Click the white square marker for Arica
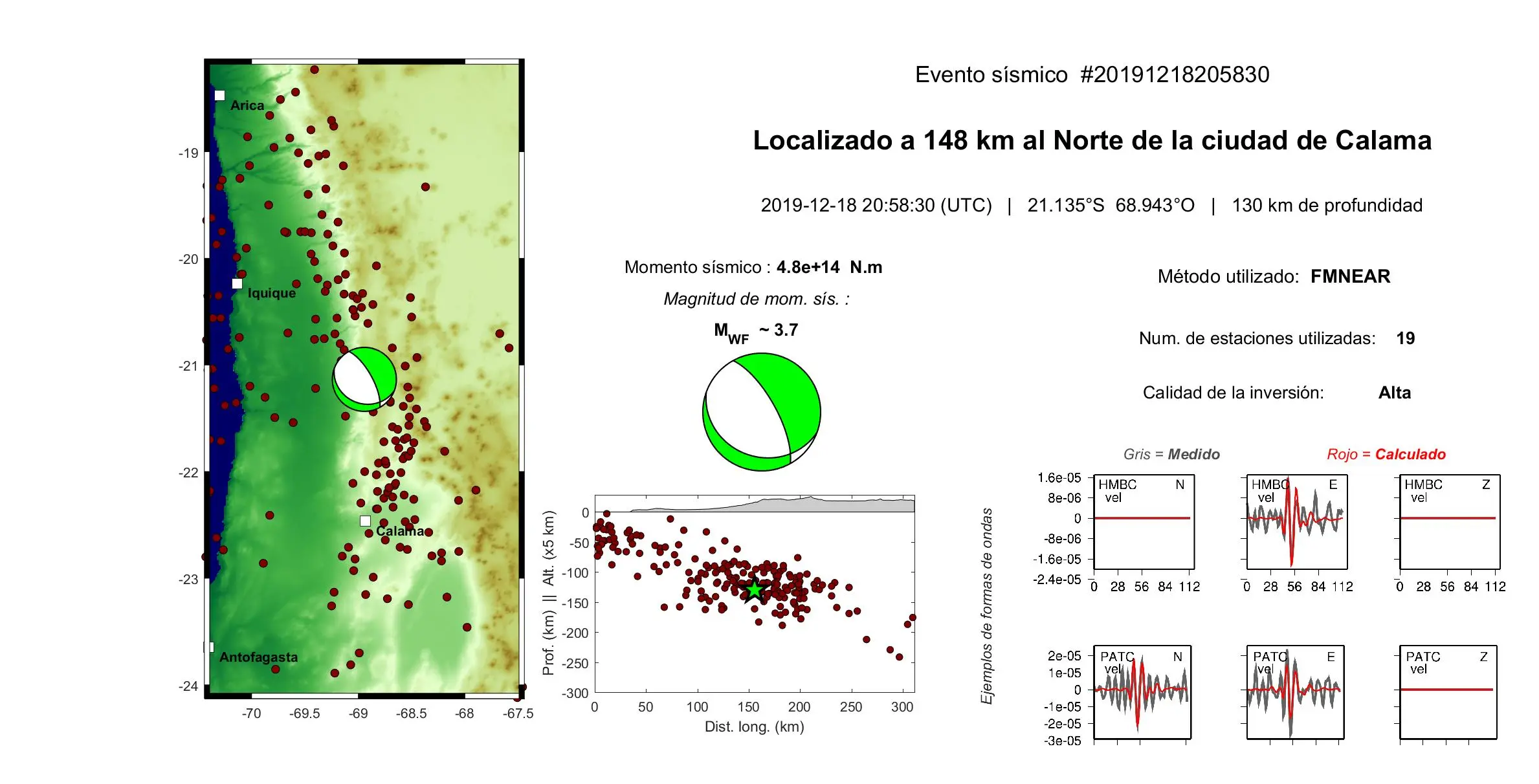The width and height of the screenshot is (1539, 784). click(220, 95)
